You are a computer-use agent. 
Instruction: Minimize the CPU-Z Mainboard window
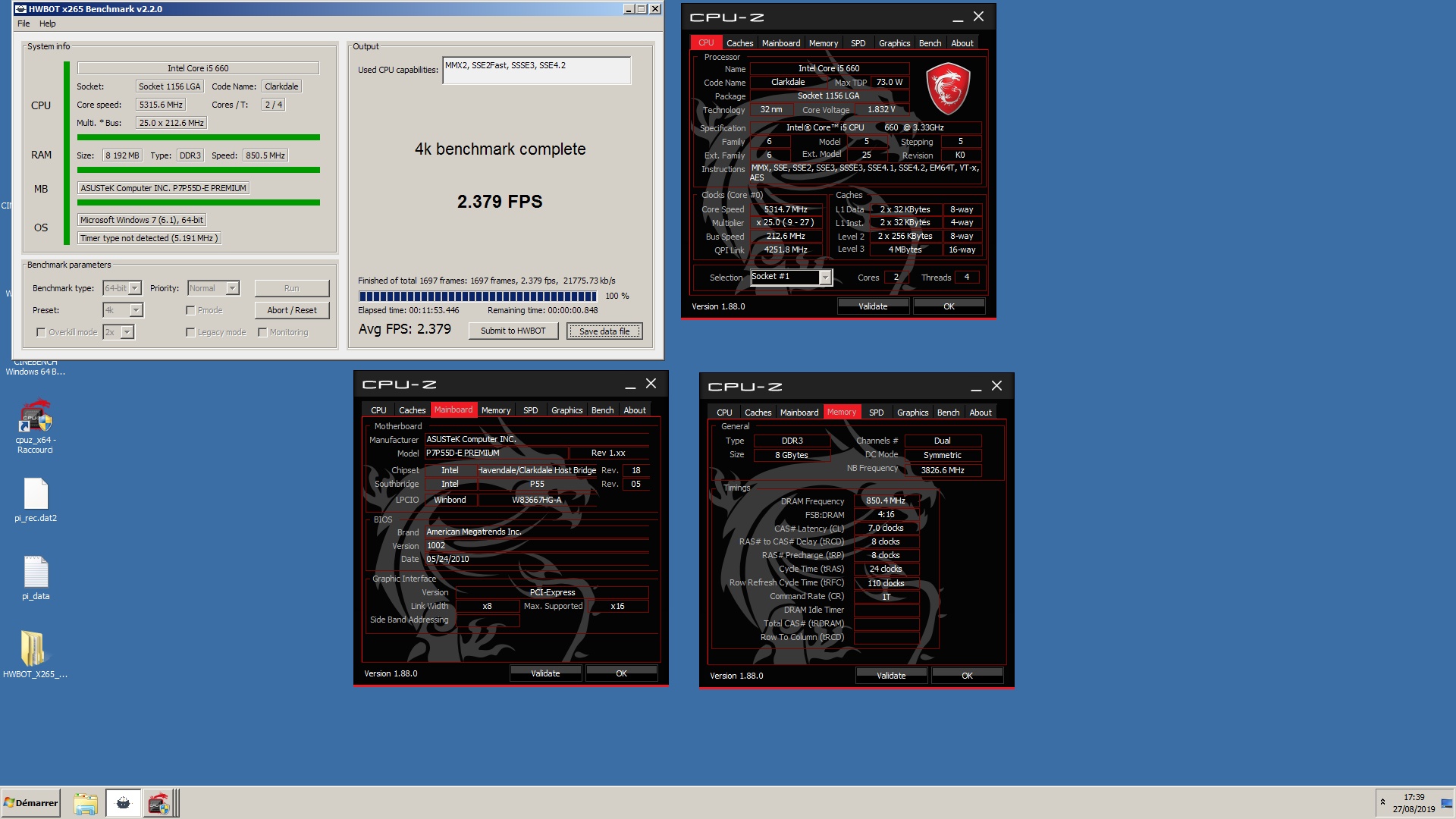point(630,384)
